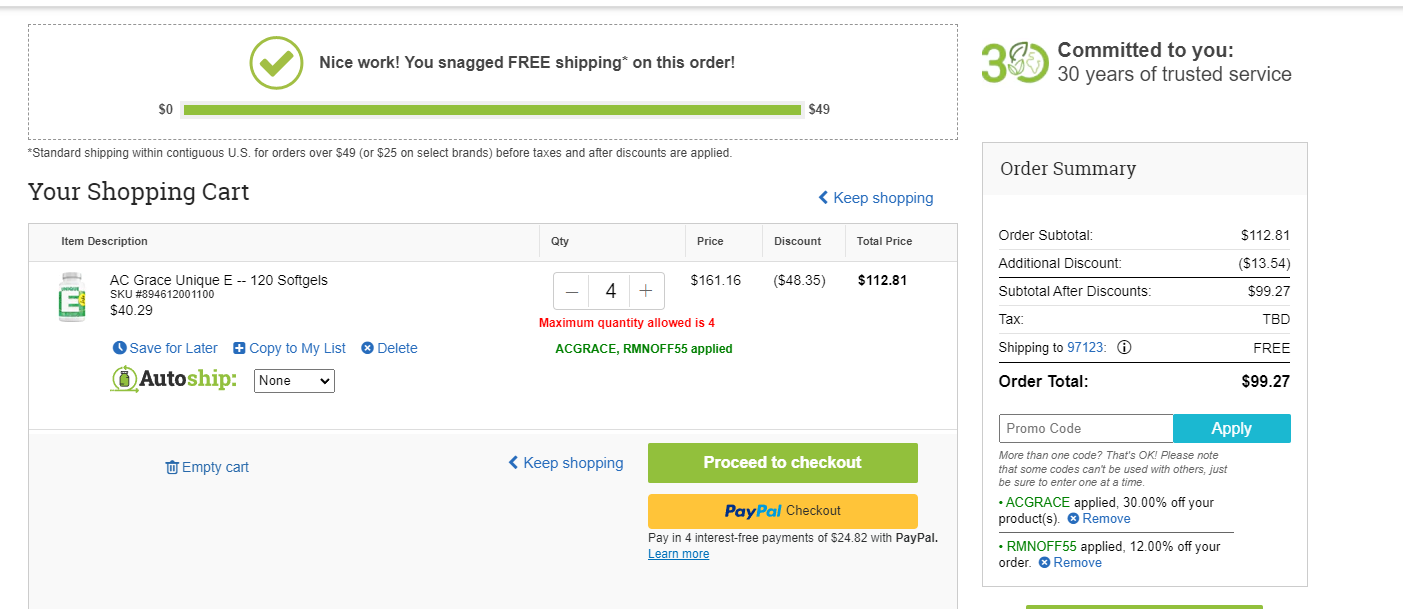Click the plus icon beside Copy to My List
The height and width of the screenshot is (609, 1403).
click(239, 348)
